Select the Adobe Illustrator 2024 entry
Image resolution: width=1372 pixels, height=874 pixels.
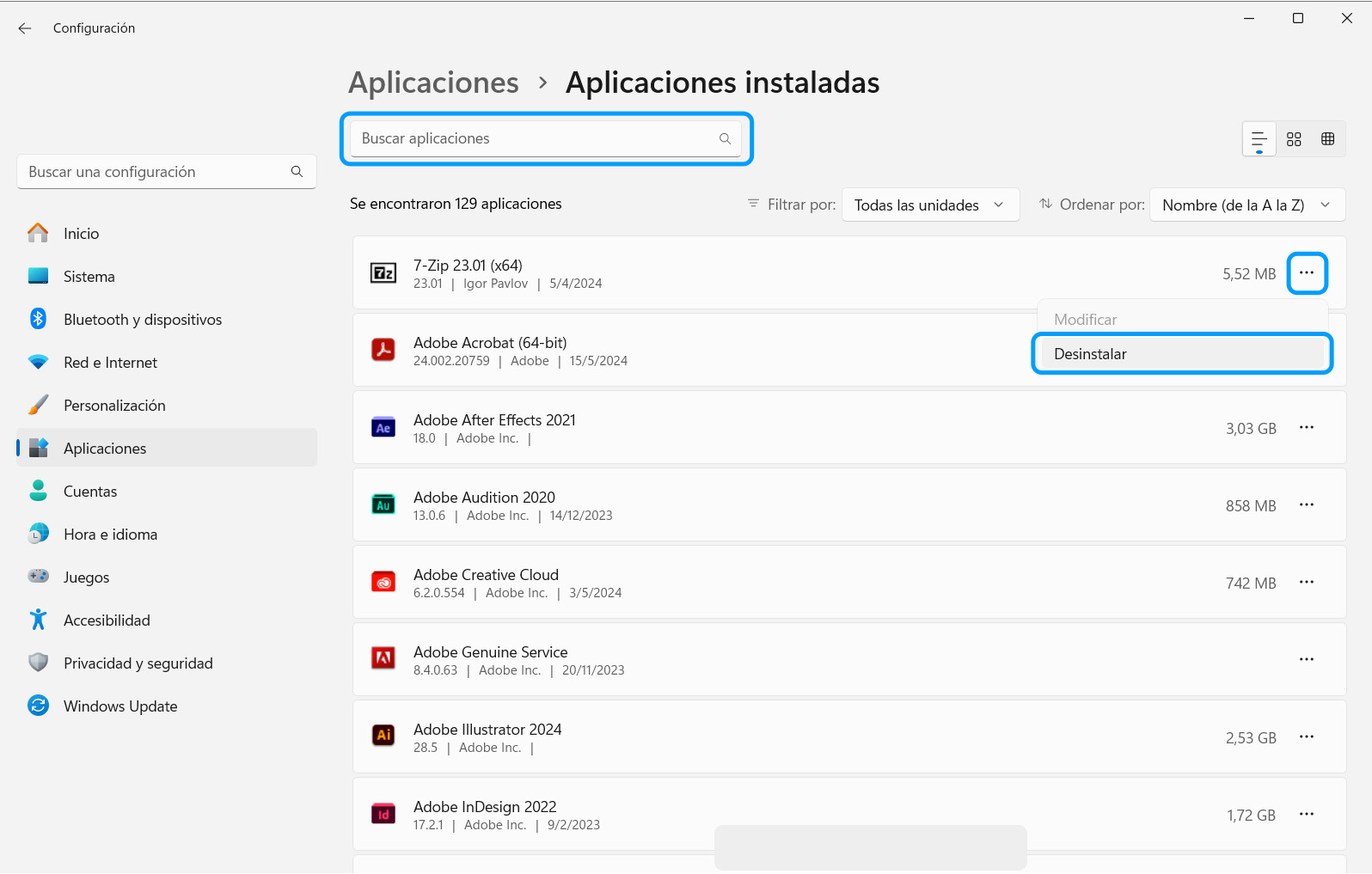(x=849, y=737)
